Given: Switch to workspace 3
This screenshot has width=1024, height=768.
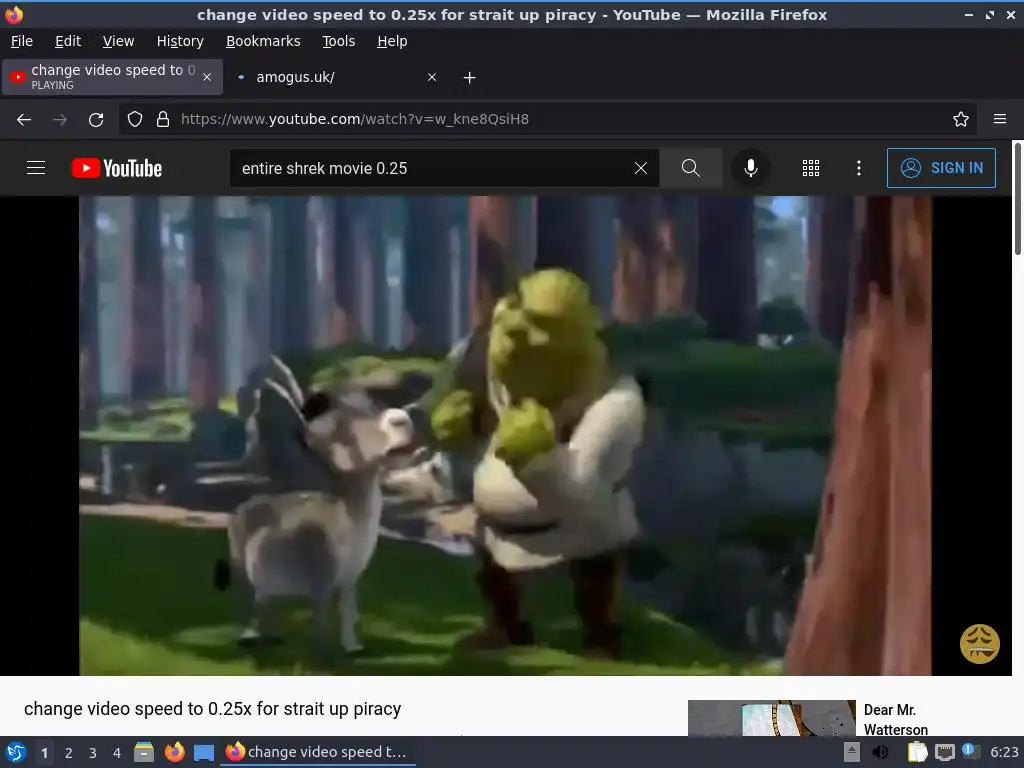Looking at the screenshot, I should tap(93, 753).
